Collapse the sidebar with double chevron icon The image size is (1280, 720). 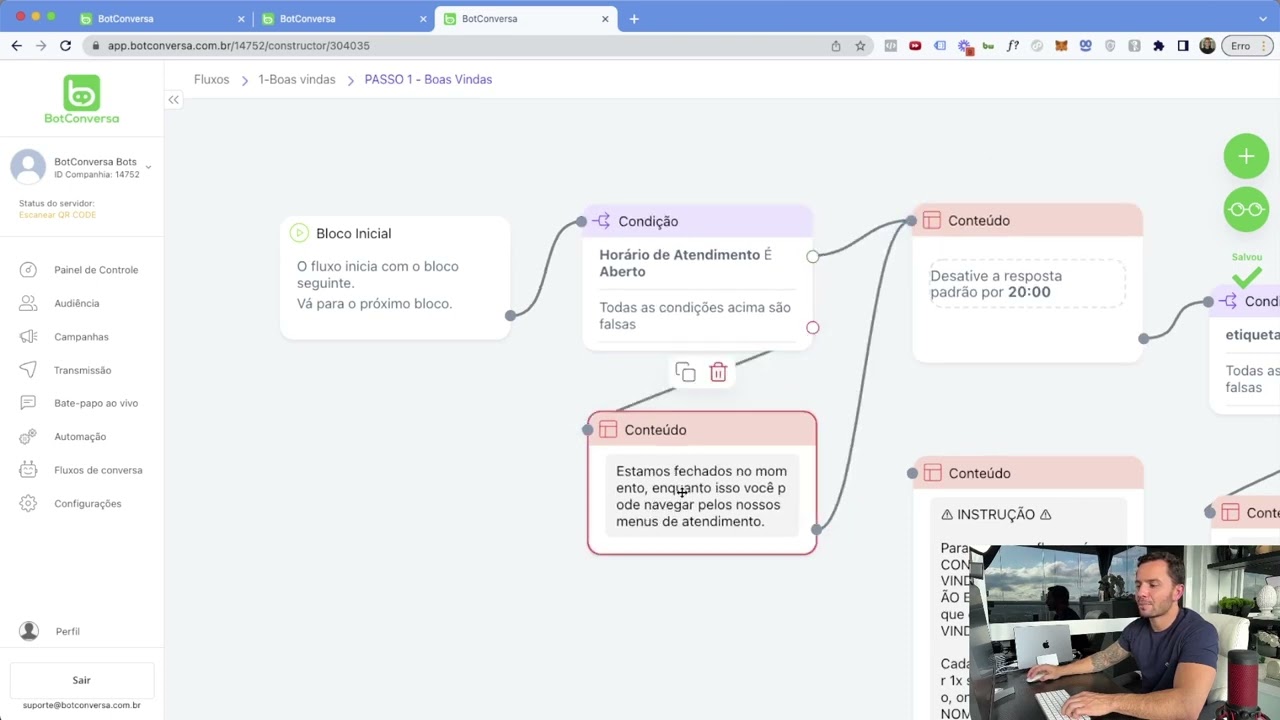click(174, 100)
